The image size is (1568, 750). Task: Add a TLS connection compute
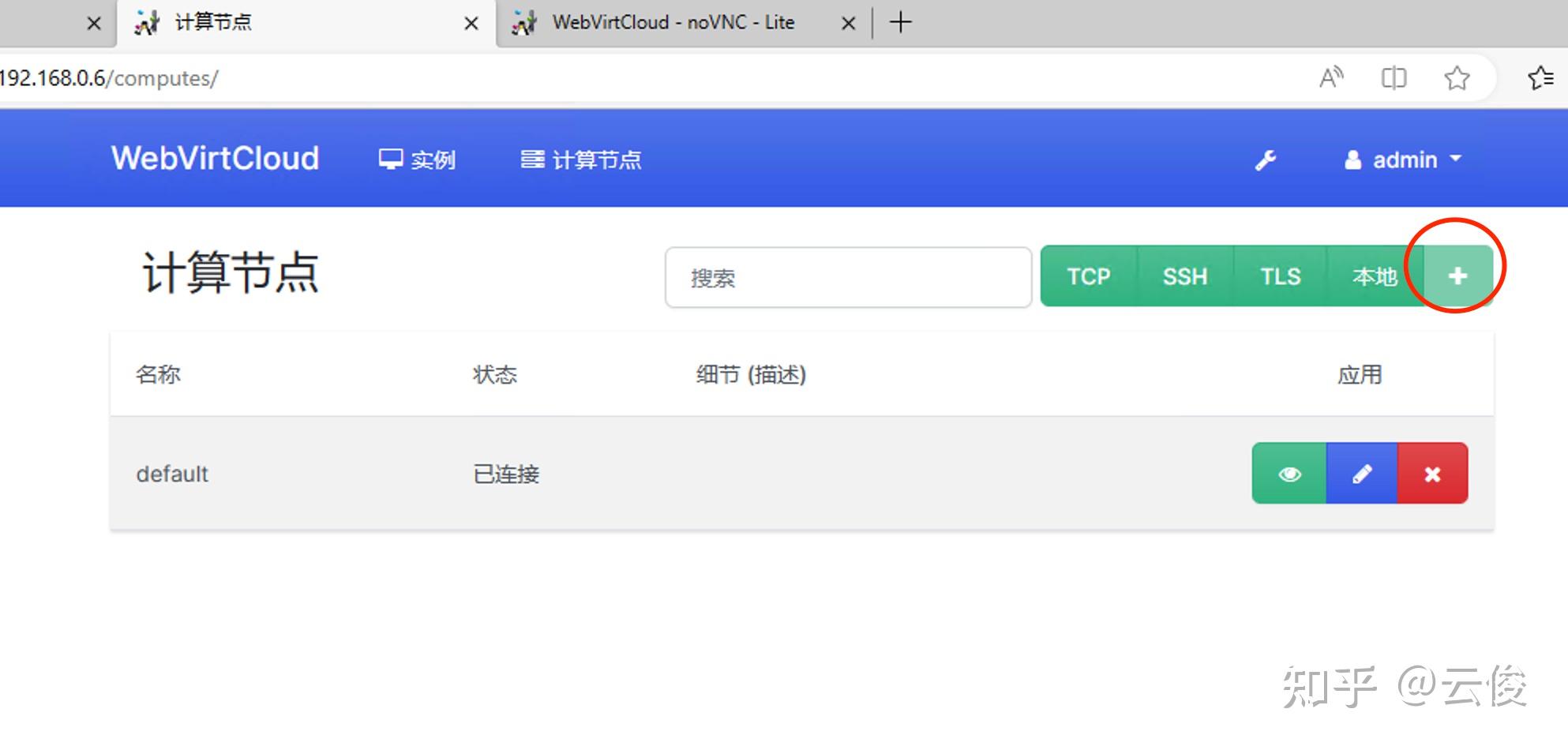point(1280,276)
